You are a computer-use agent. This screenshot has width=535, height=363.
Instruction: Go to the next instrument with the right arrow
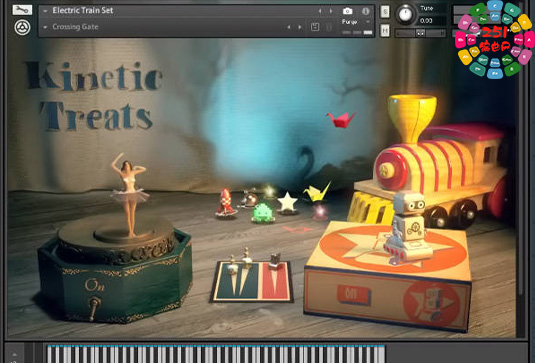click(x=331, y=11)
